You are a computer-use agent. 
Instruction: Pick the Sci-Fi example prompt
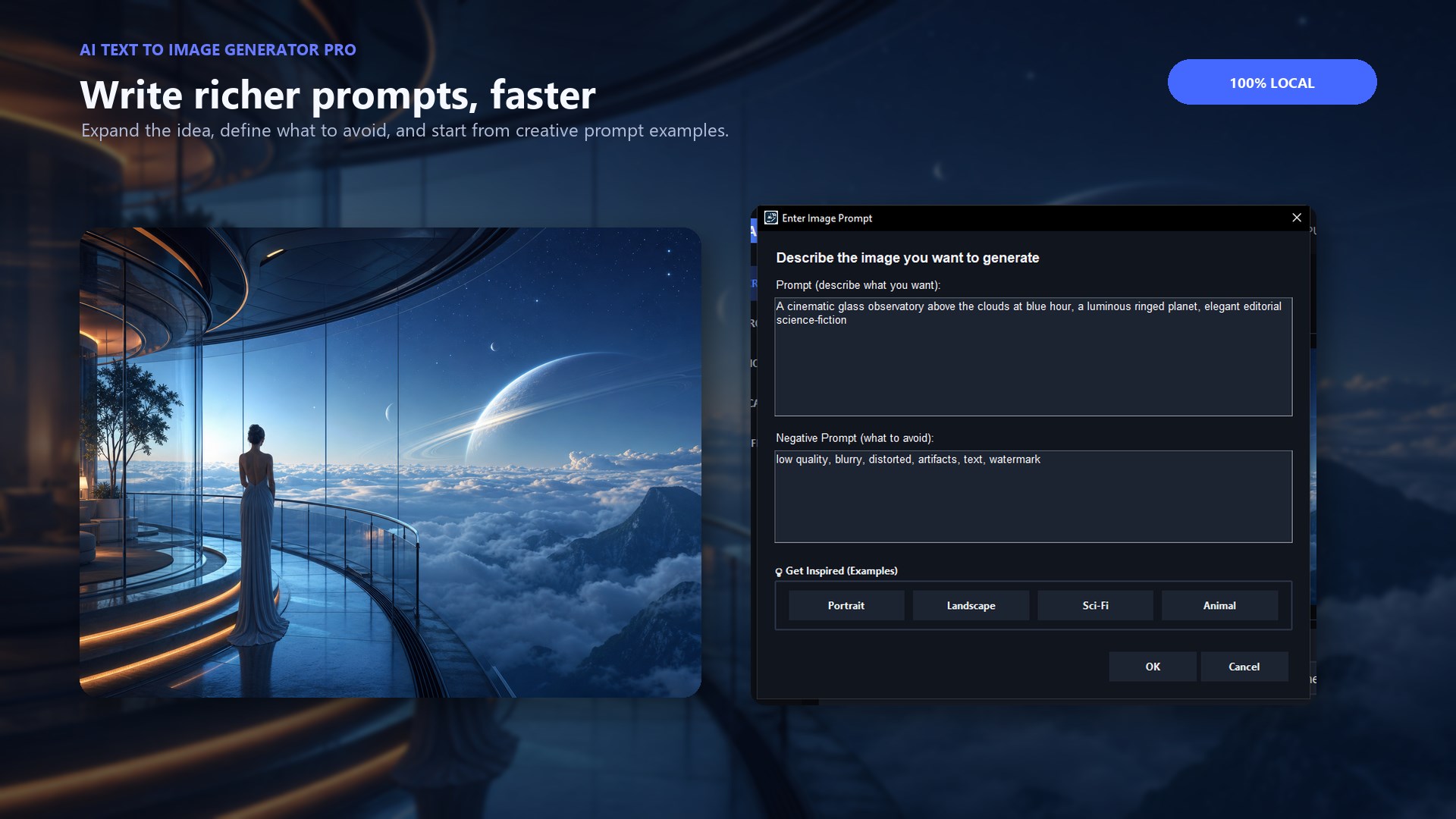(x=1095, y=605)
